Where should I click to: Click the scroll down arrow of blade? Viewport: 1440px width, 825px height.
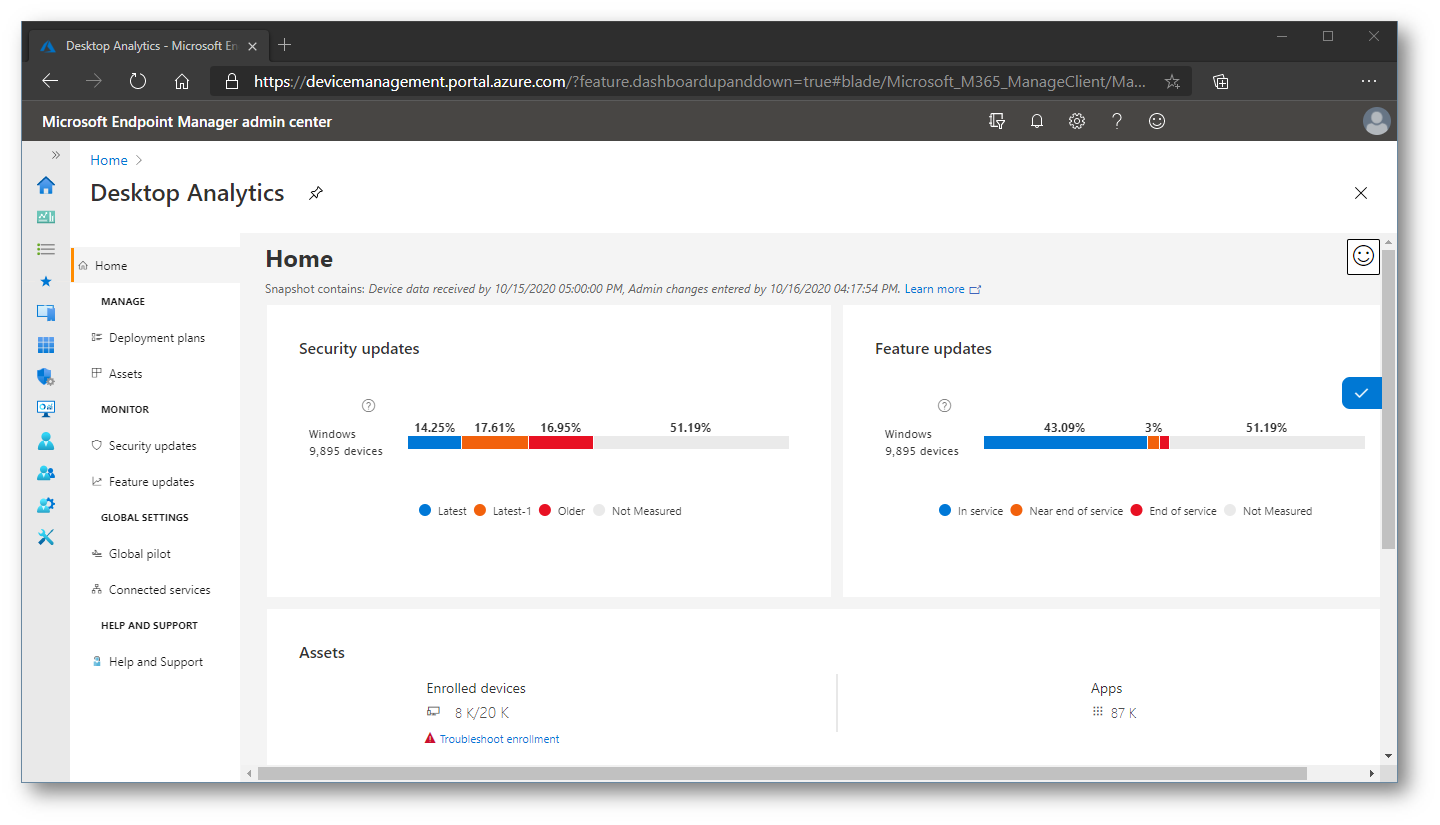(1388, 756)
